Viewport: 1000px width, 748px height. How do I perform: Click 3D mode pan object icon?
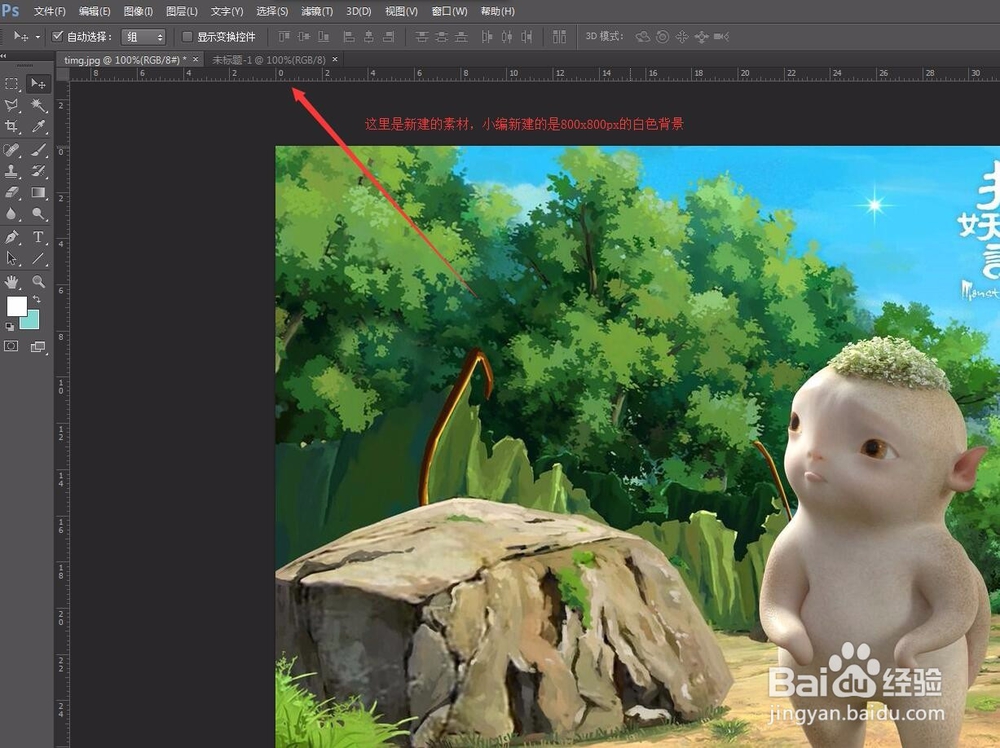pos(682,37)
